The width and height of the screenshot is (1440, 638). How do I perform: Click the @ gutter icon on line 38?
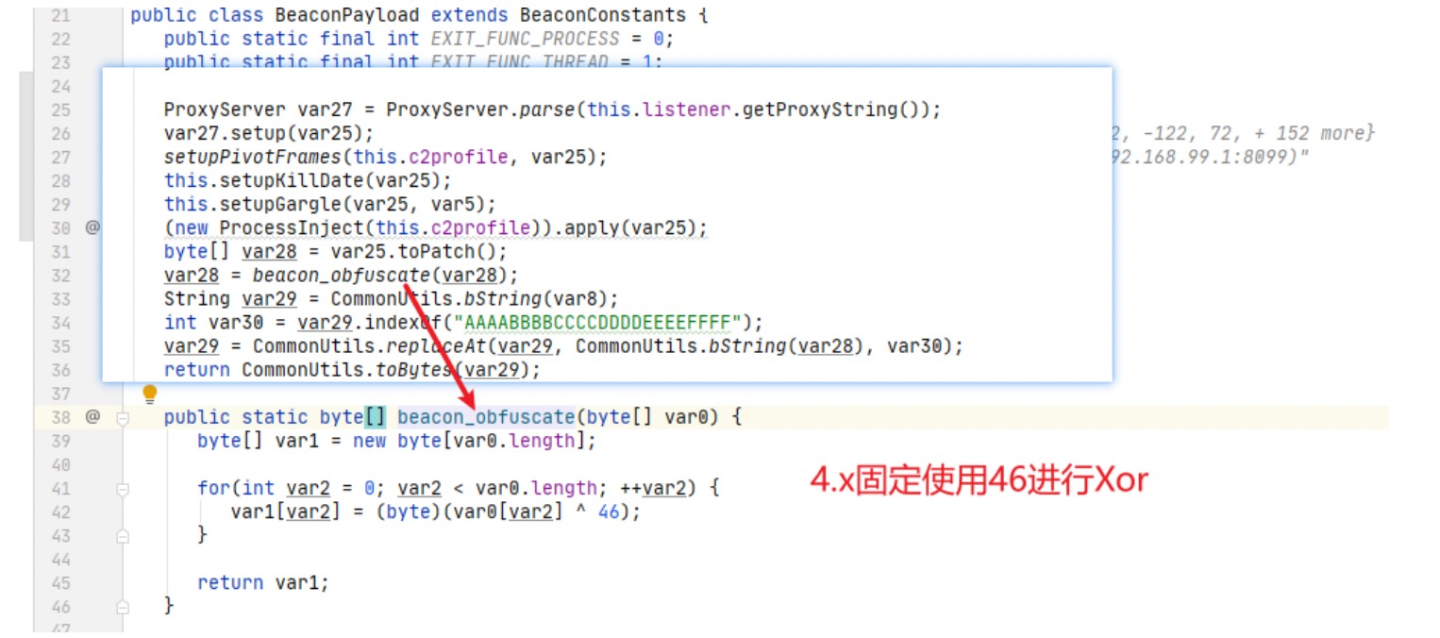pyautogui.click(x=92, y=417)
